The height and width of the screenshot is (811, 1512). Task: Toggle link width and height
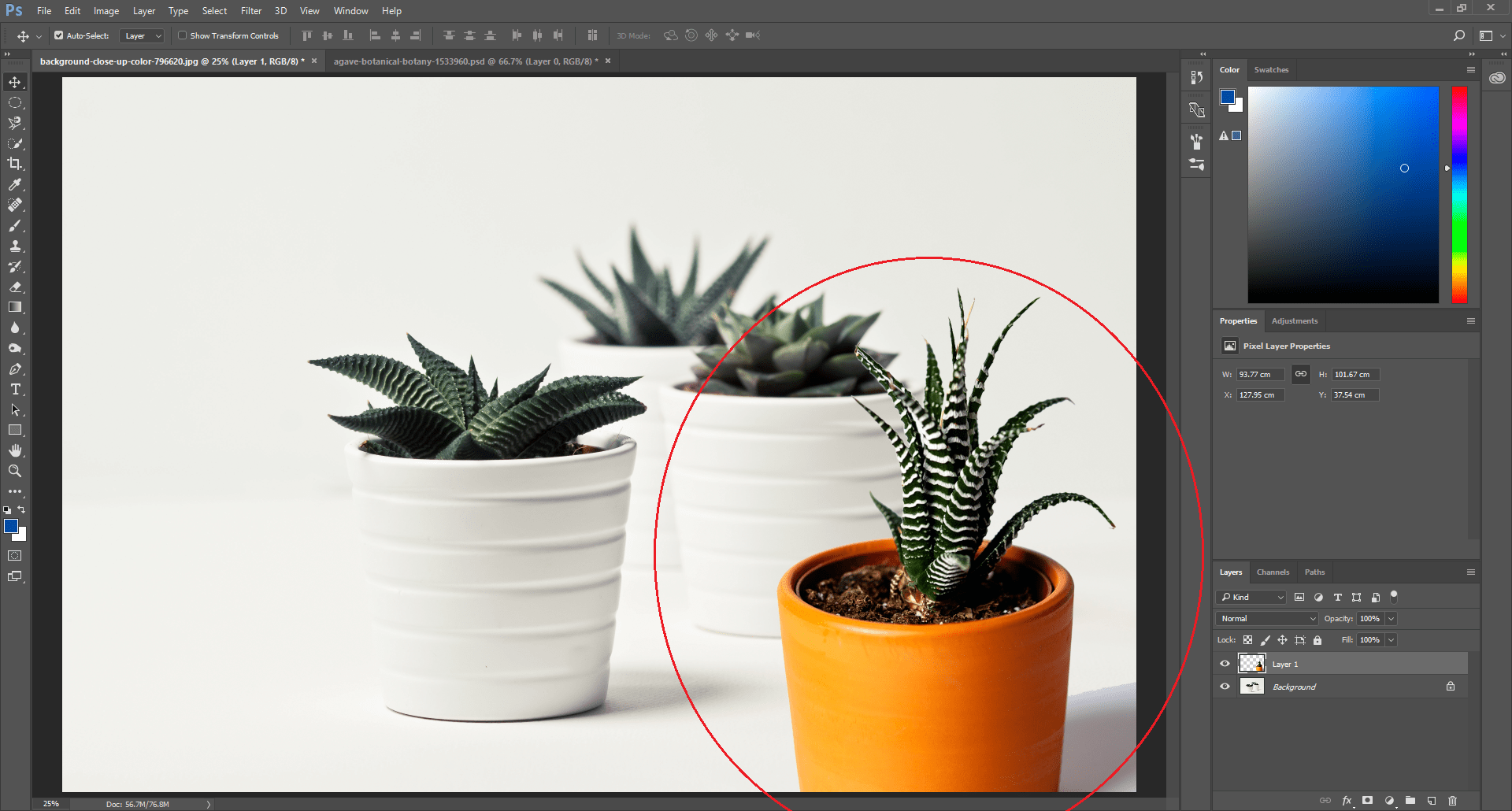point(1301,374)
